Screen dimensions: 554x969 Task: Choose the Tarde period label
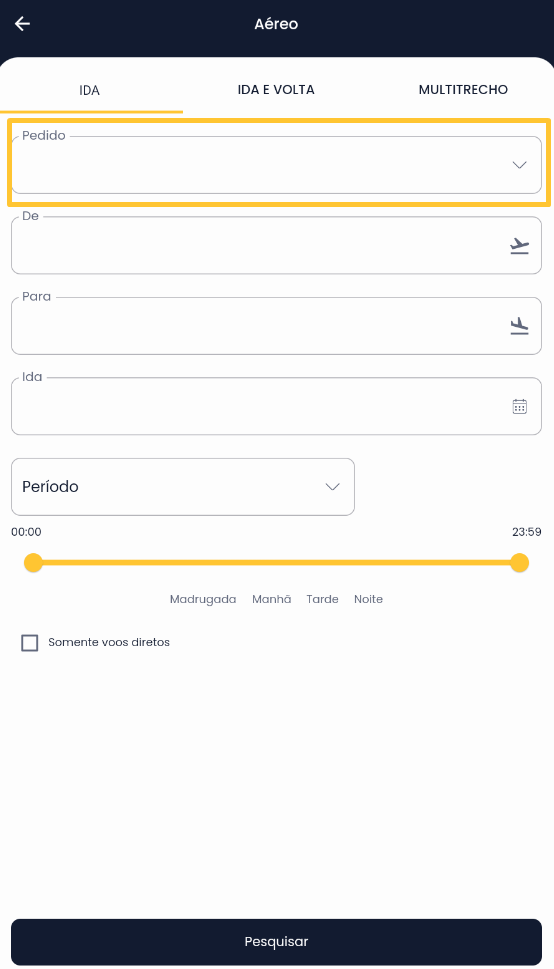coord(322,599)
